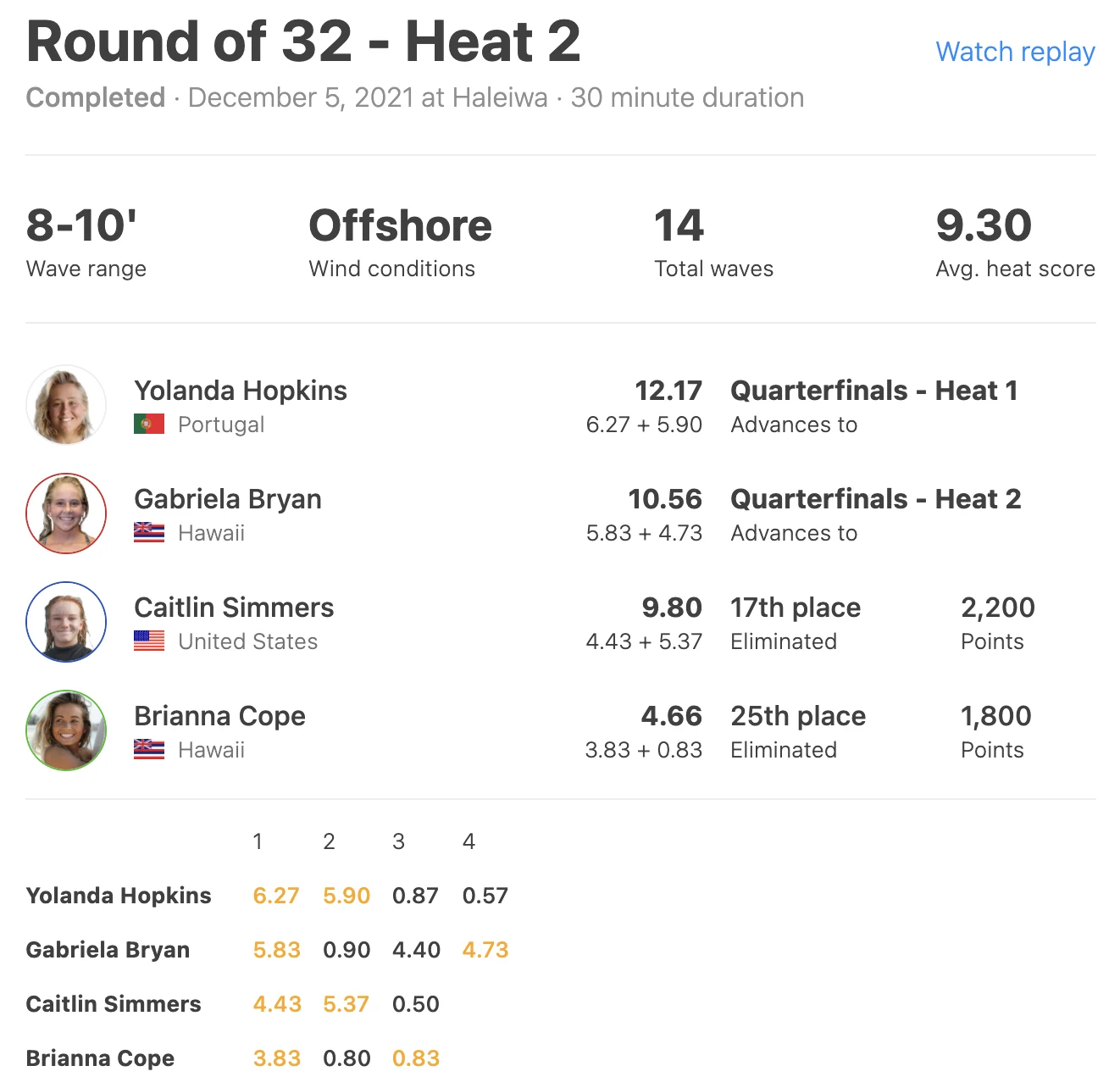Click the Watch replay link
The image size is (1120, 1088).
pos(1015,52)
